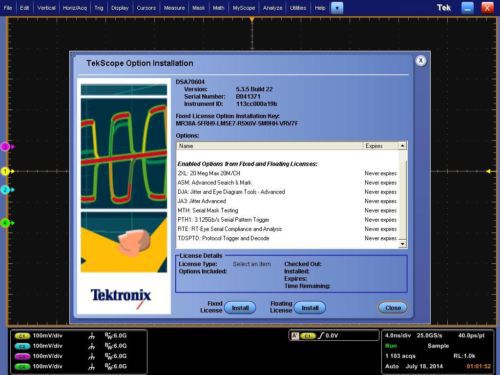The width and height of the screenshot is (500, 375).
Task: Open the File menu
Action: (x=8, y=8)
